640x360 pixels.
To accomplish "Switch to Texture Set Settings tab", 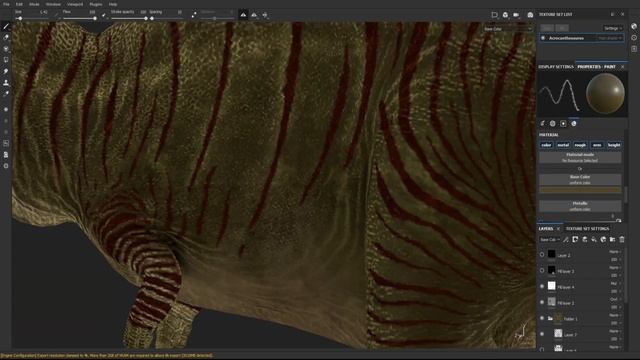I will [x=587, y=229].
